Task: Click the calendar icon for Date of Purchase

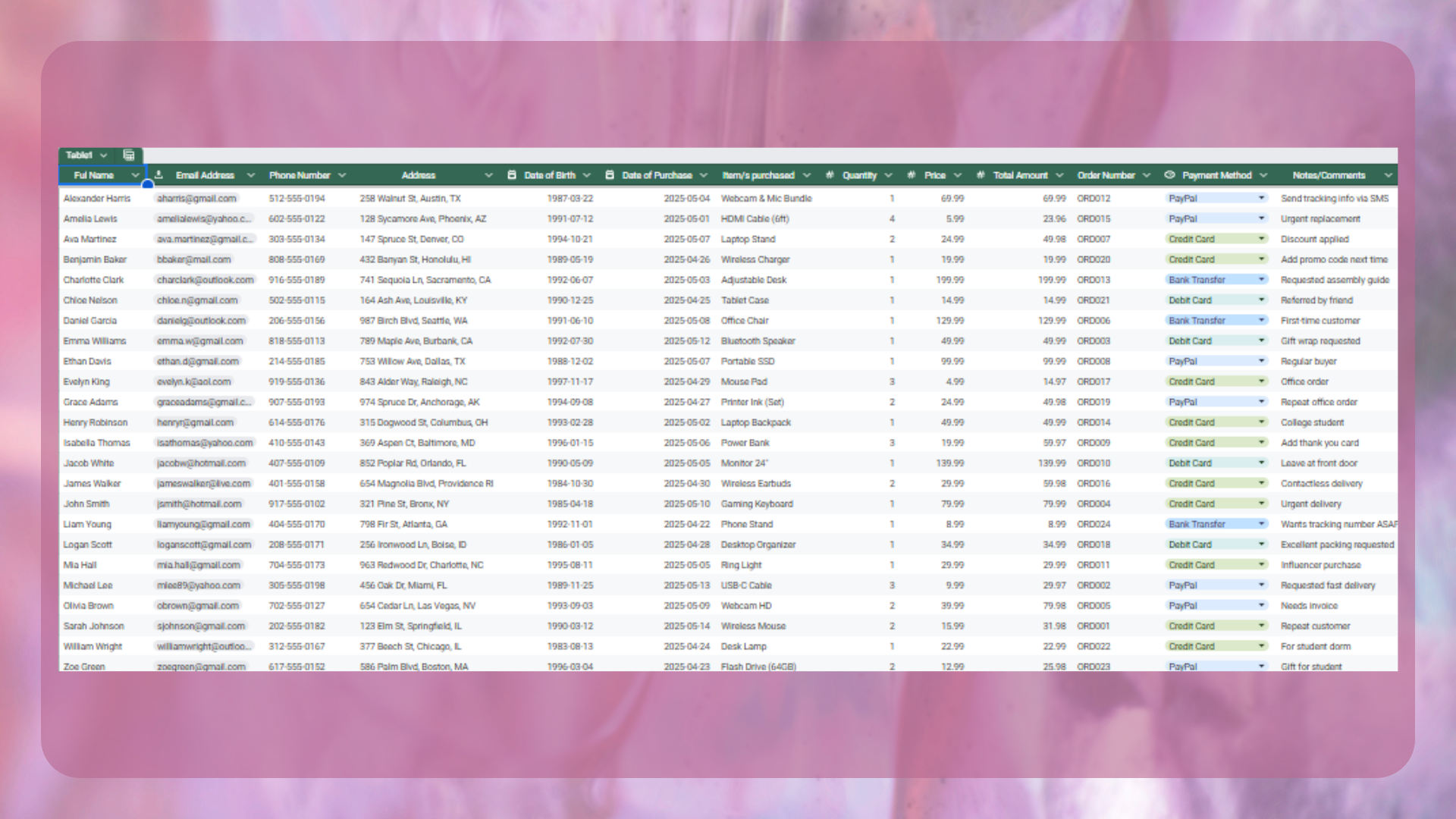Action: pos(610,175)
